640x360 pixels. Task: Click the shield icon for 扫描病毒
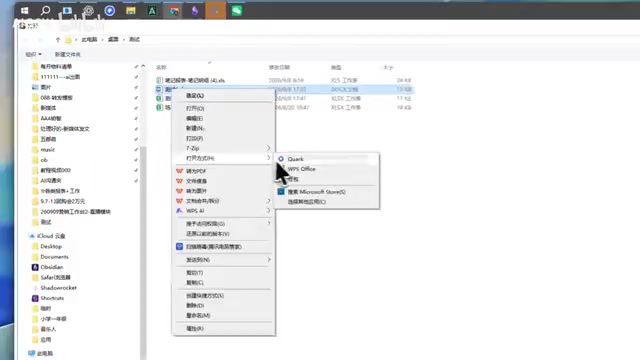coord(179,247)
